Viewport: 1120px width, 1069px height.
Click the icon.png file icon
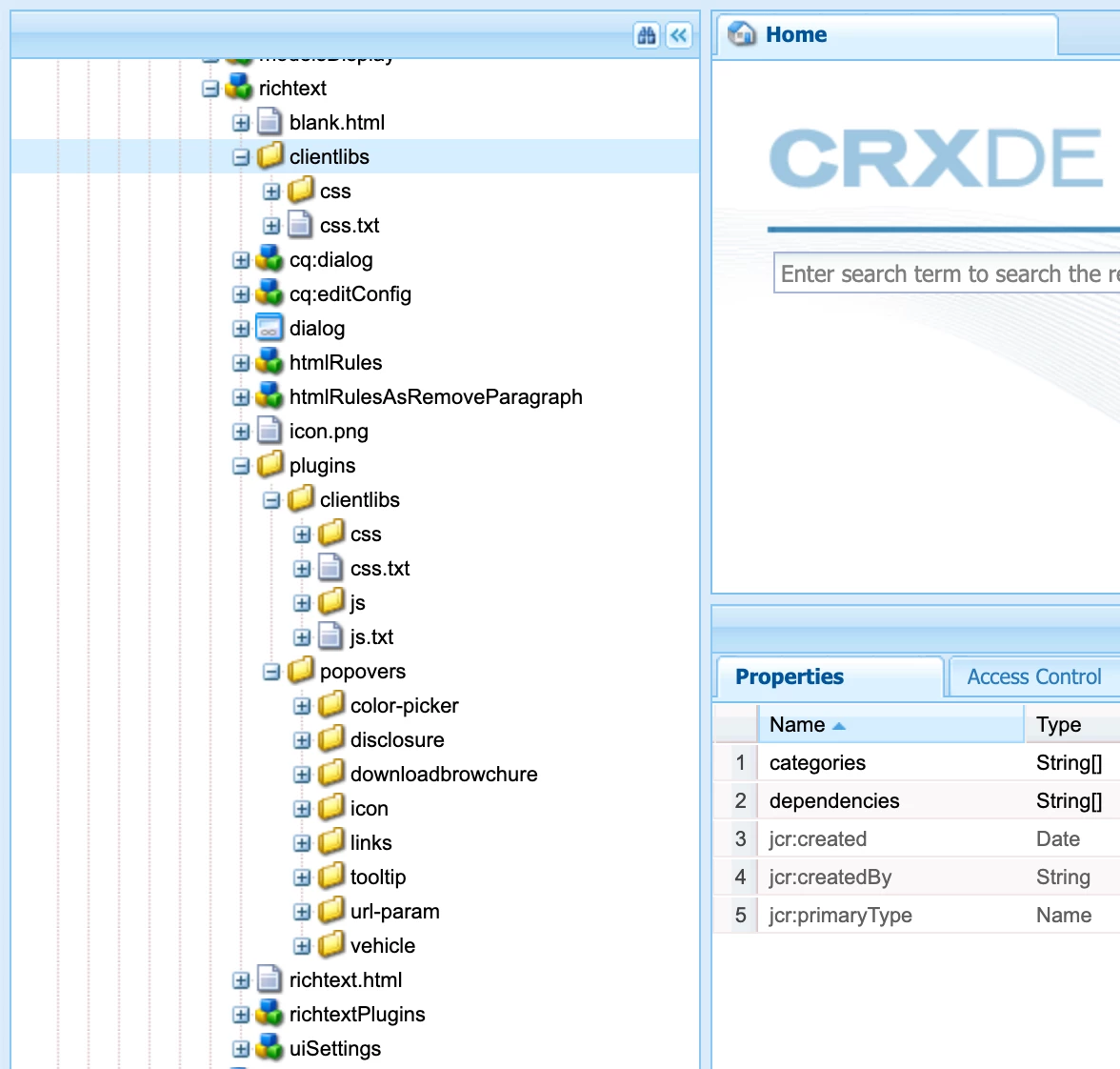click(x=270, y=431)
